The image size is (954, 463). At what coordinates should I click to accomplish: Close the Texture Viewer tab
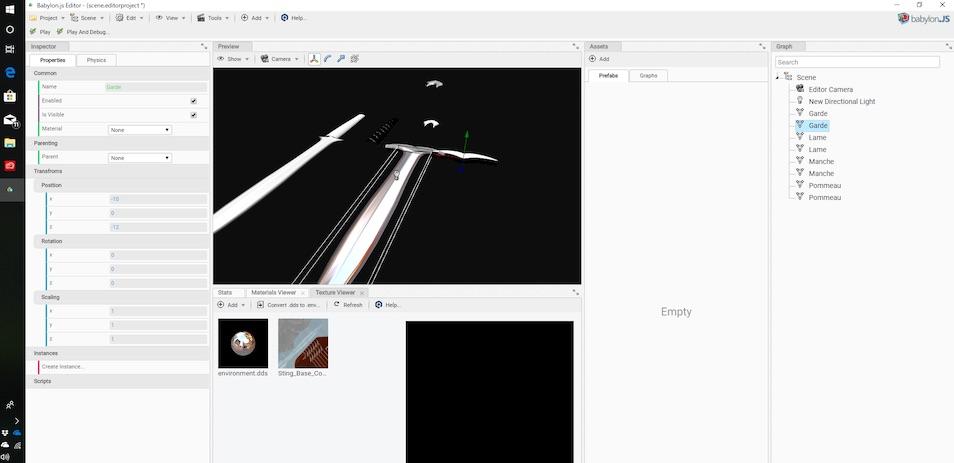pos(361,293)
